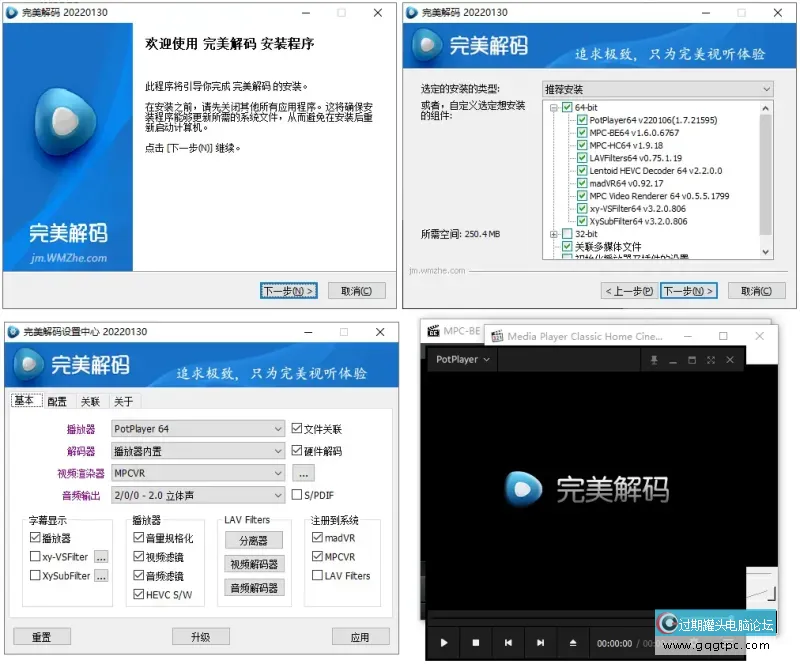Click welcome installer window title icon
Screen dimensions: 800x664
tap(12, 12)
